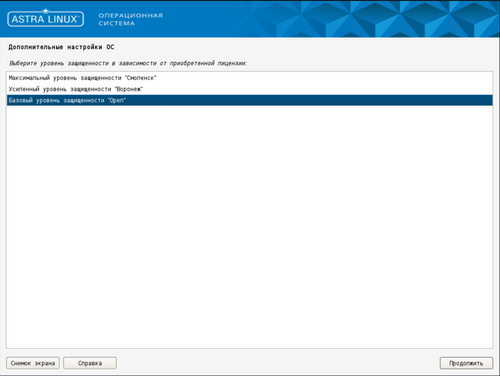Image resolution: width=500 pixels, height=376 pixels.
Task: Click the "Снимок экрана" button
Action: point(33,363)
